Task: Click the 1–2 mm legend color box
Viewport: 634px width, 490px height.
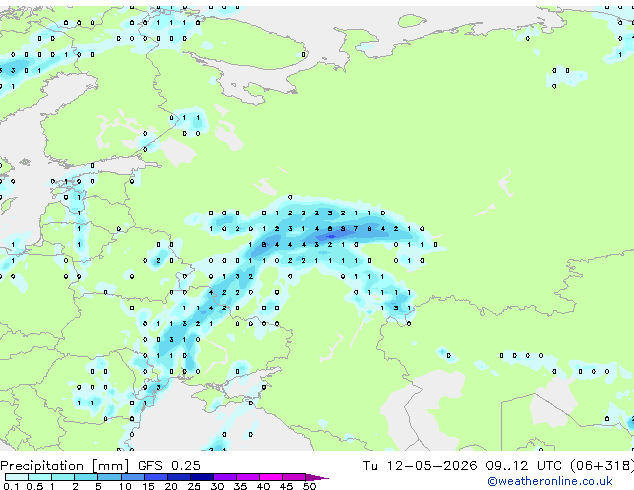Action: [x=63, y=477]
